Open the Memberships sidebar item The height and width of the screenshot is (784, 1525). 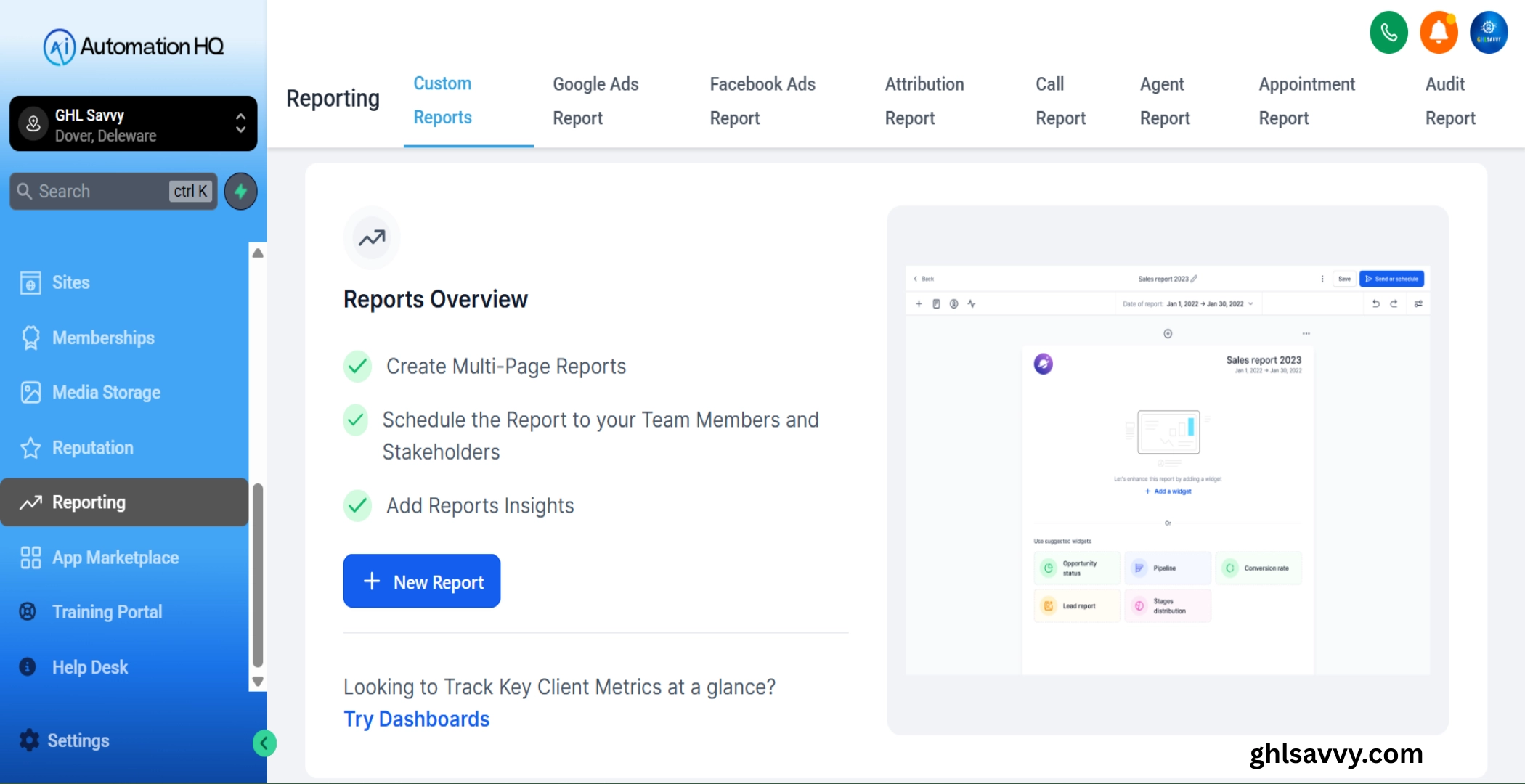coord(102,338)
